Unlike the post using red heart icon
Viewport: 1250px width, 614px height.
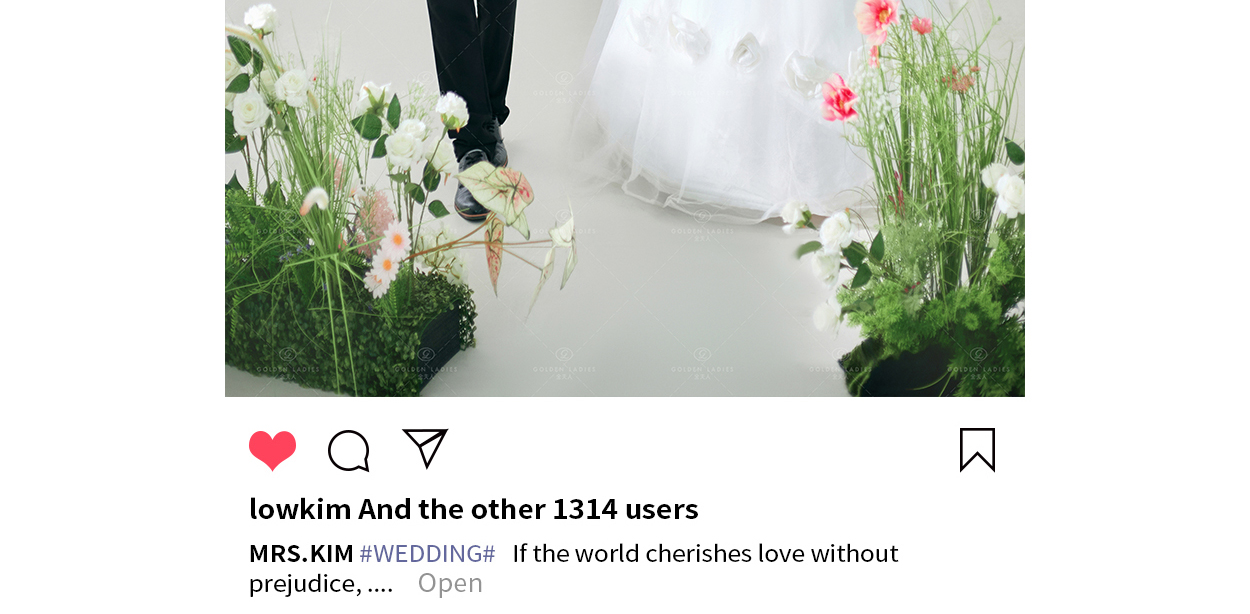click(272, 450)
